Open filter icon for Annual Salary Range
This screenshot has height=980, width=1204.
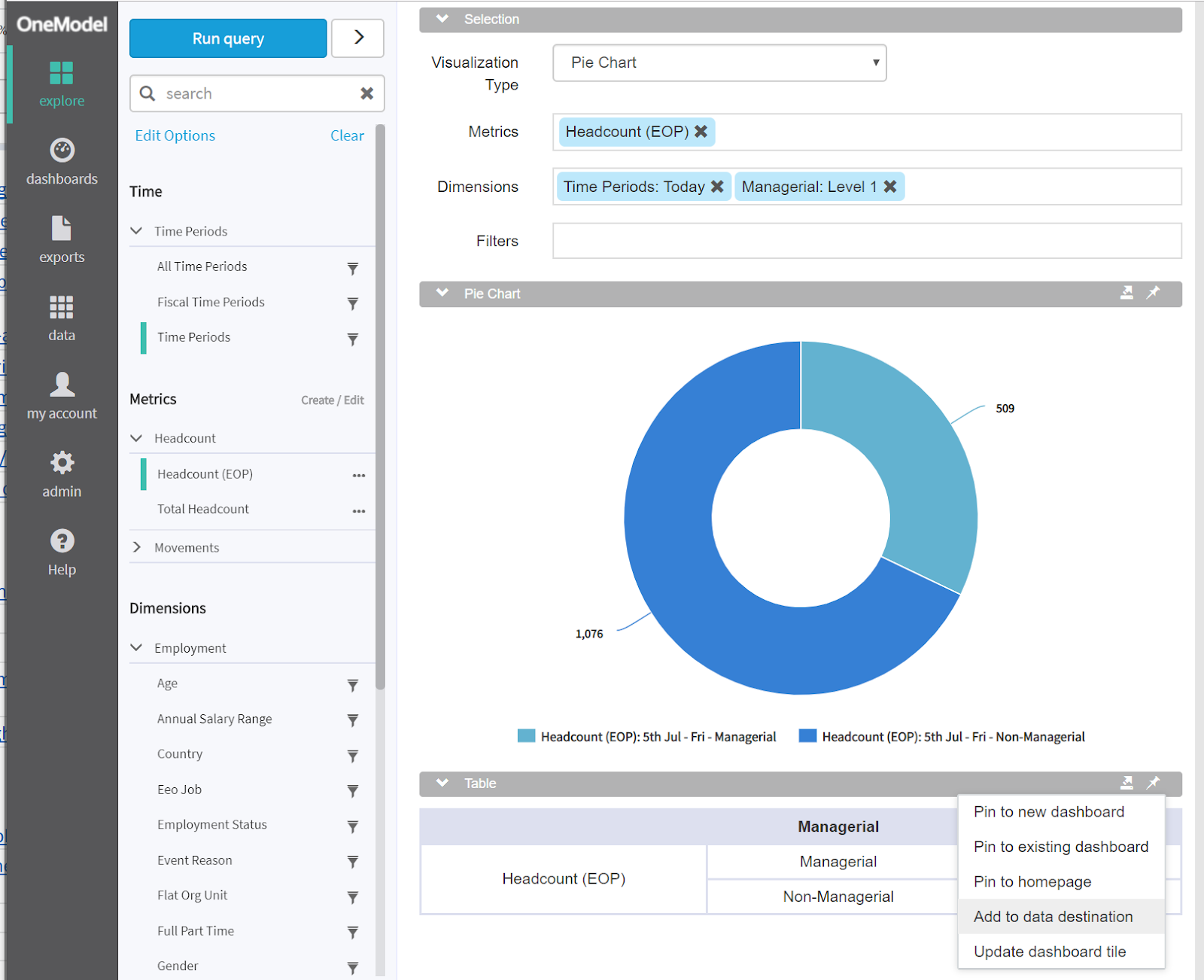pos(352,720)
